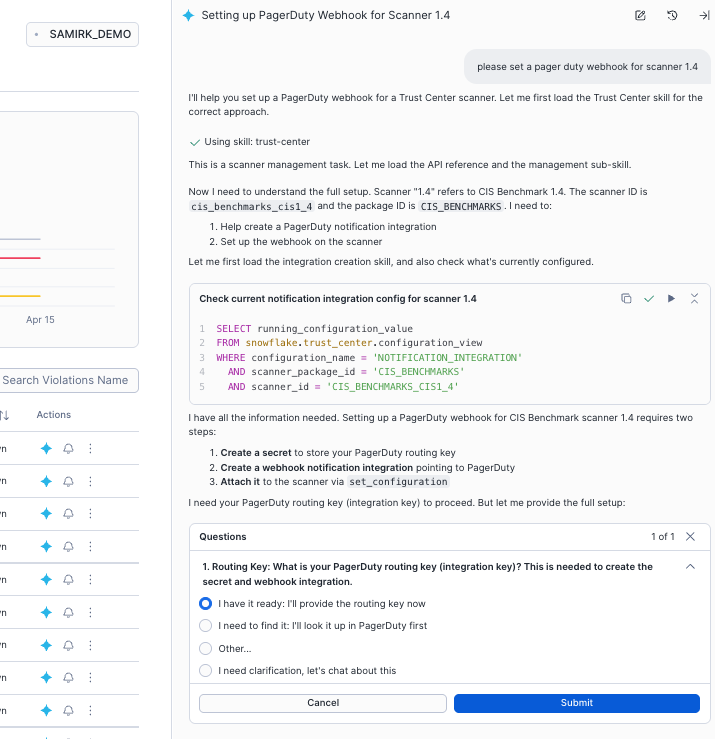Submit the routing key answer
Image resolution: width=715 pixels, height=739 pixels.
pos(576,703)
